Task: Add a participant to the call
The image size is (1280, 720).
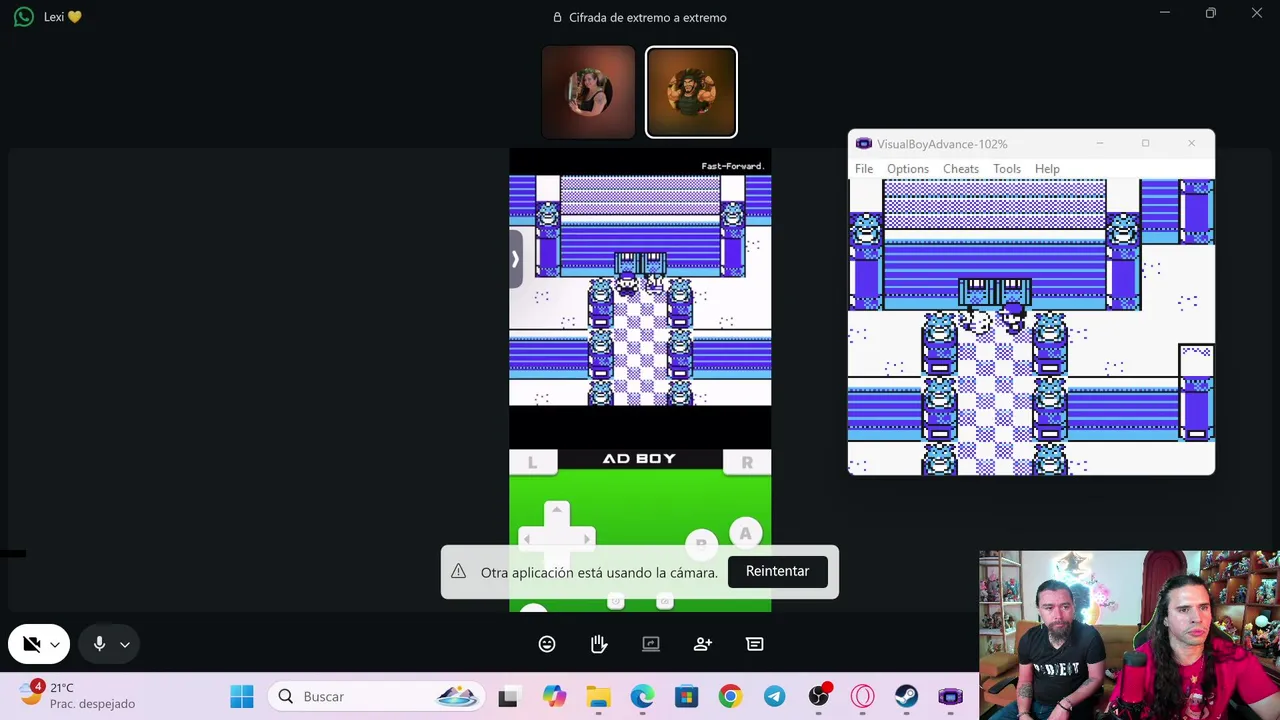Action: [703, 644]
